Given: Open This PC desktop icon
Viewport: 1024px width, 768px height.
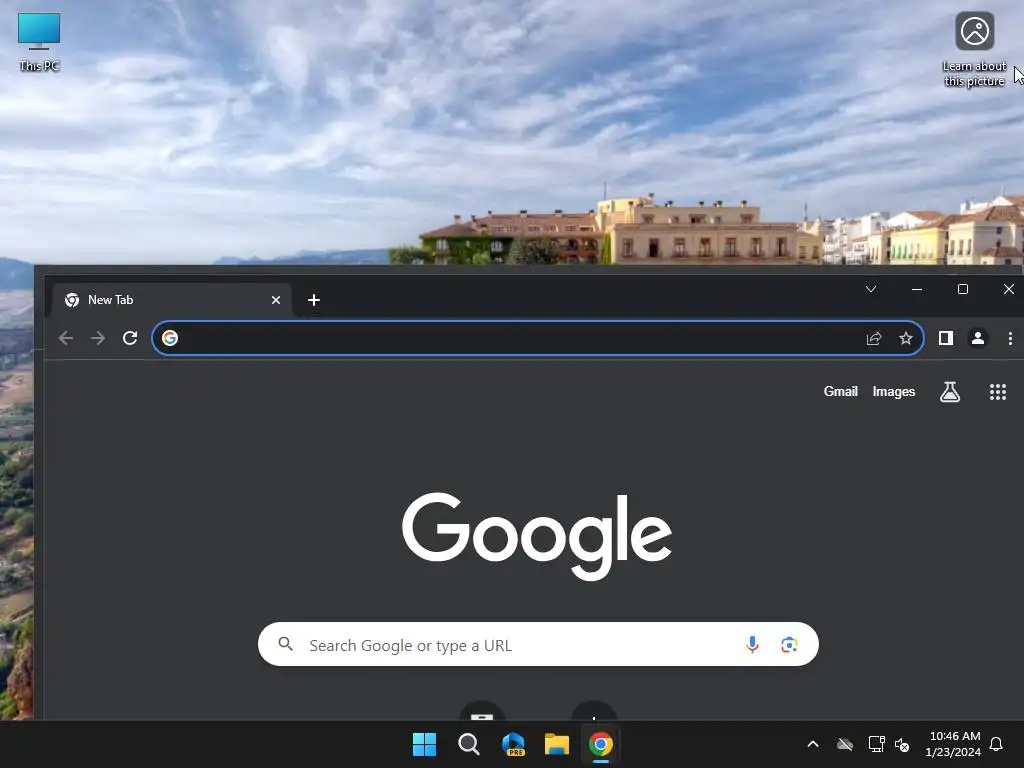Looking at the screenshot, I should [x=39, y=42].
